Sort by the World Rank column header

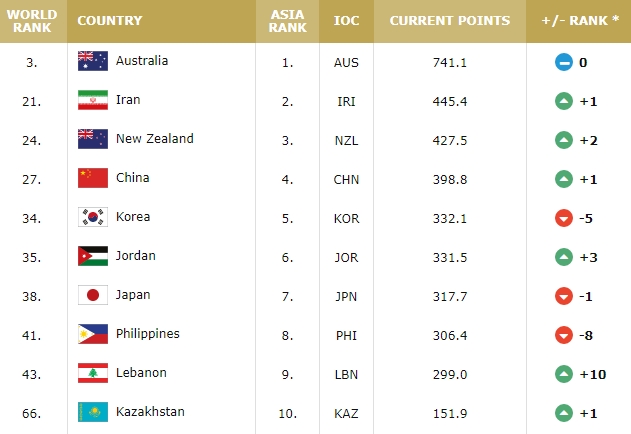[x=32, y=21]
